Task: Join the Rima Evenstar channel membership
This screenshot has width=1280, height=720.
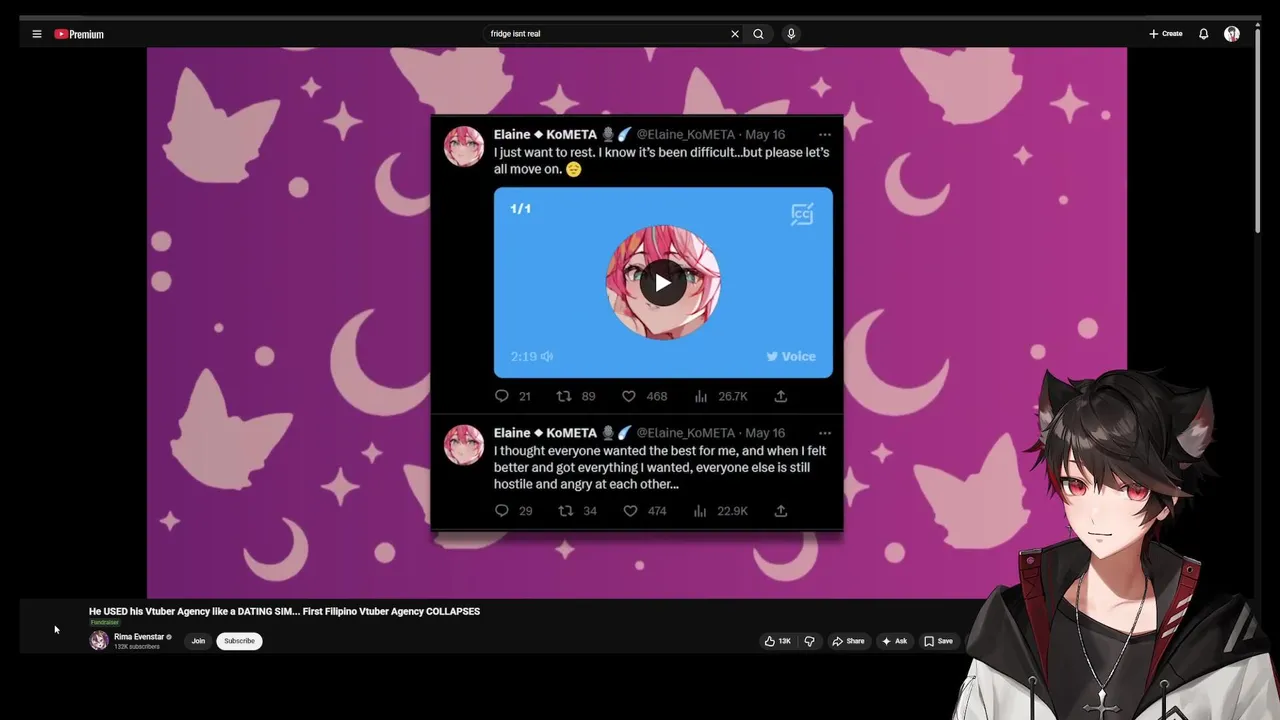Action: [x=198, y=641]
